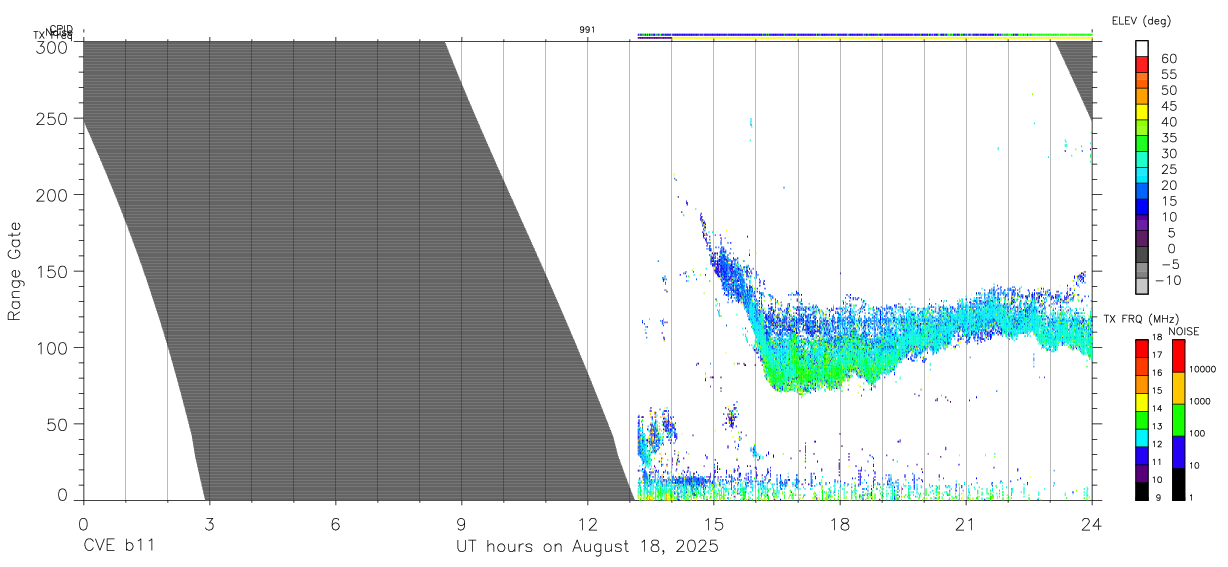The width and height of the screenshot is (1228, 567).
Task: Select the '−5' label on the ELEV scale
Action: click(x=1169, y=264)
